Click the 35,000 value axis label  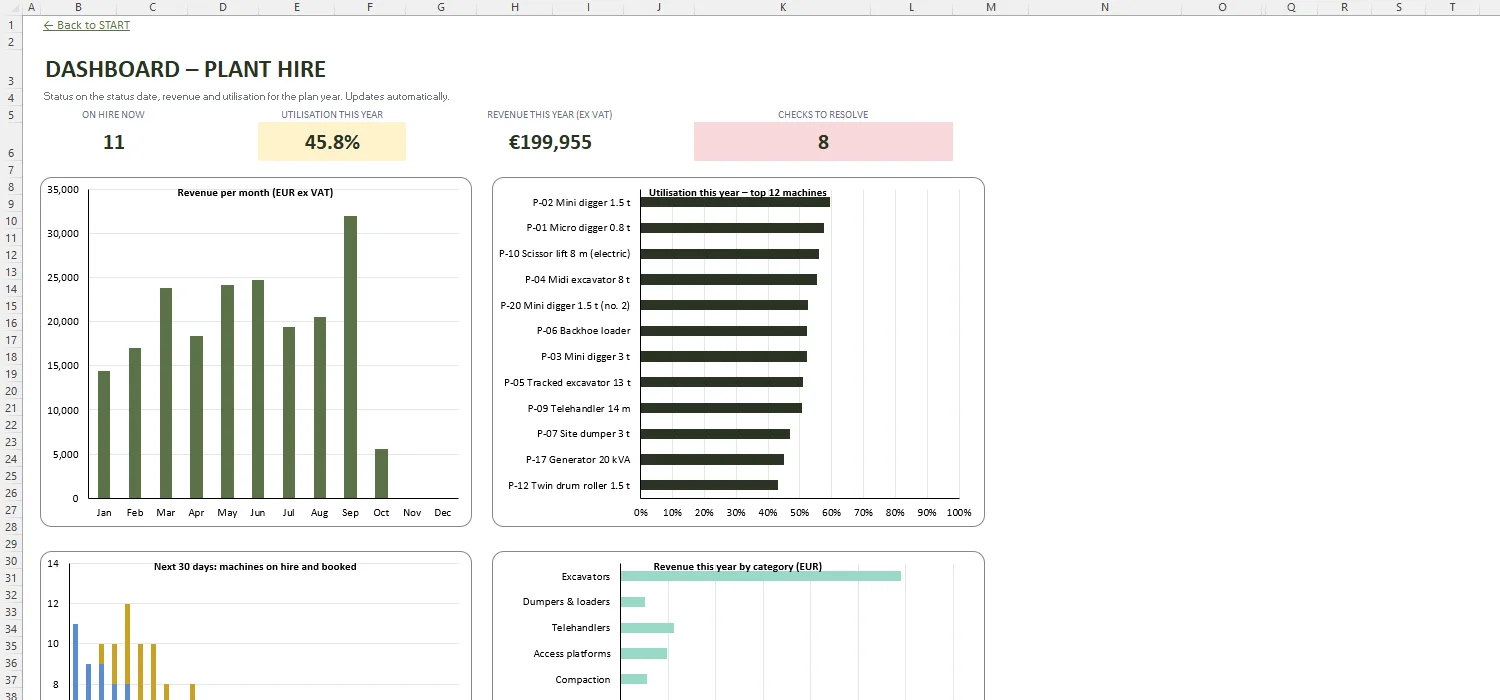(x=62, y=189)
